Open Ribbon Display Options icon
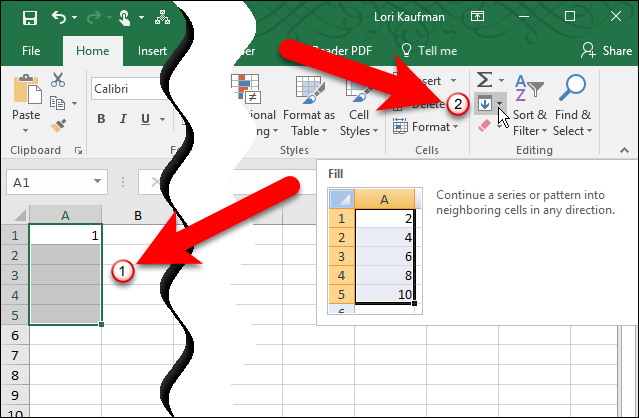Viewport: 639px width, 418px height. pyautogui.click(x=477, y=17)
